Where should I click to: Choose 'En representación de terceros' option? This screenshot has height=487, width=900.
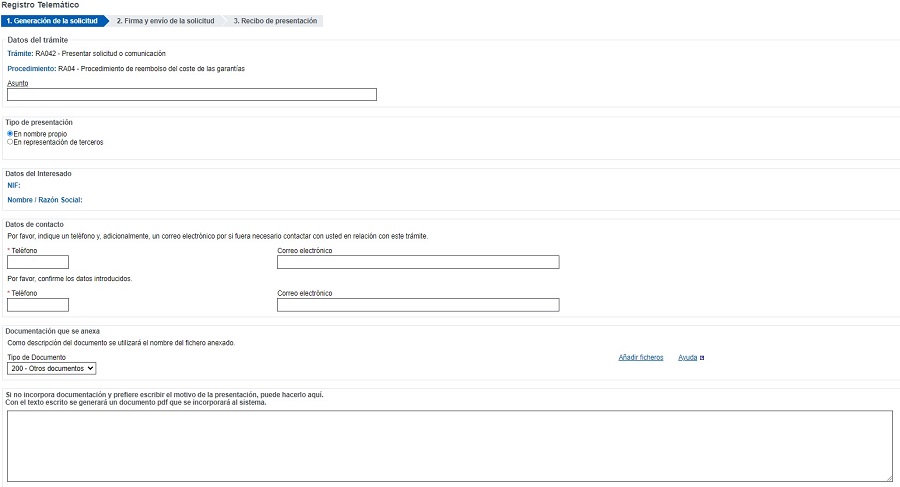(10, 142)
